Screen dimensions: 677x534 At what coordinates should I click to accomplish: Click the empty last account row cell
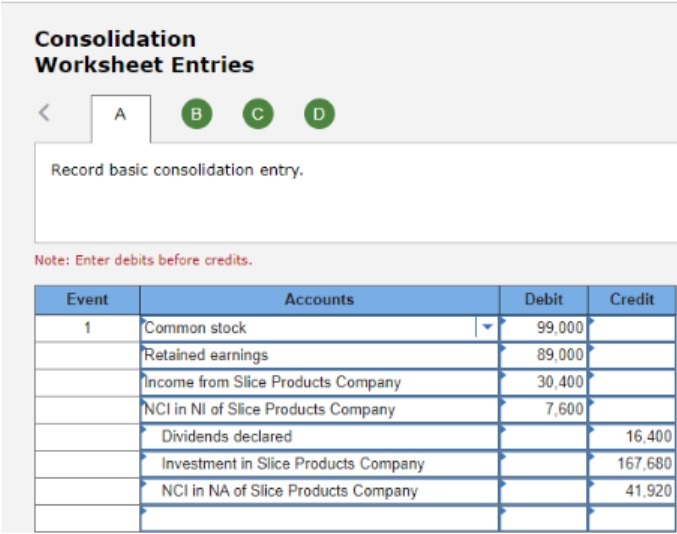coord(319,518)
